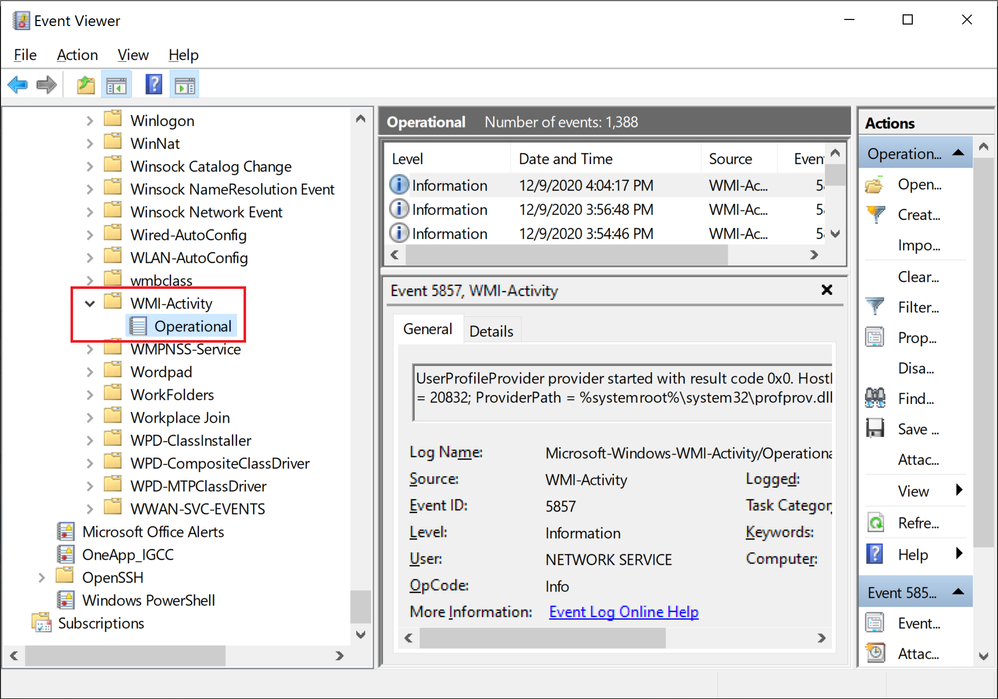Viewport: 998px width, 699px height.
Task: Click the console tree vertical scrollbar thumb
Action: (x=360, y=606)
